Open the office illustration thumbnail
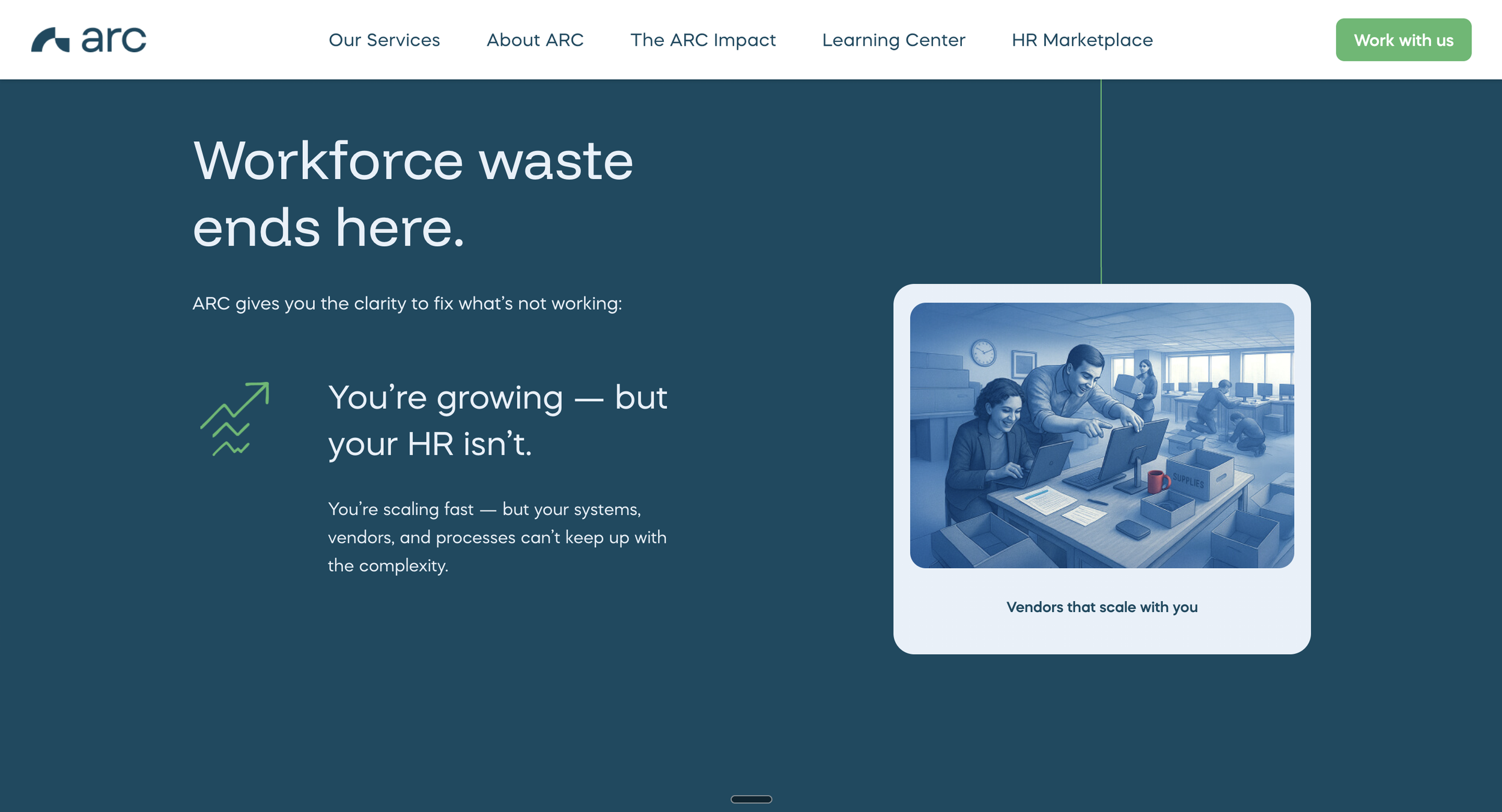This screenshot has height=812, width=1502. tap(1101, 435)
